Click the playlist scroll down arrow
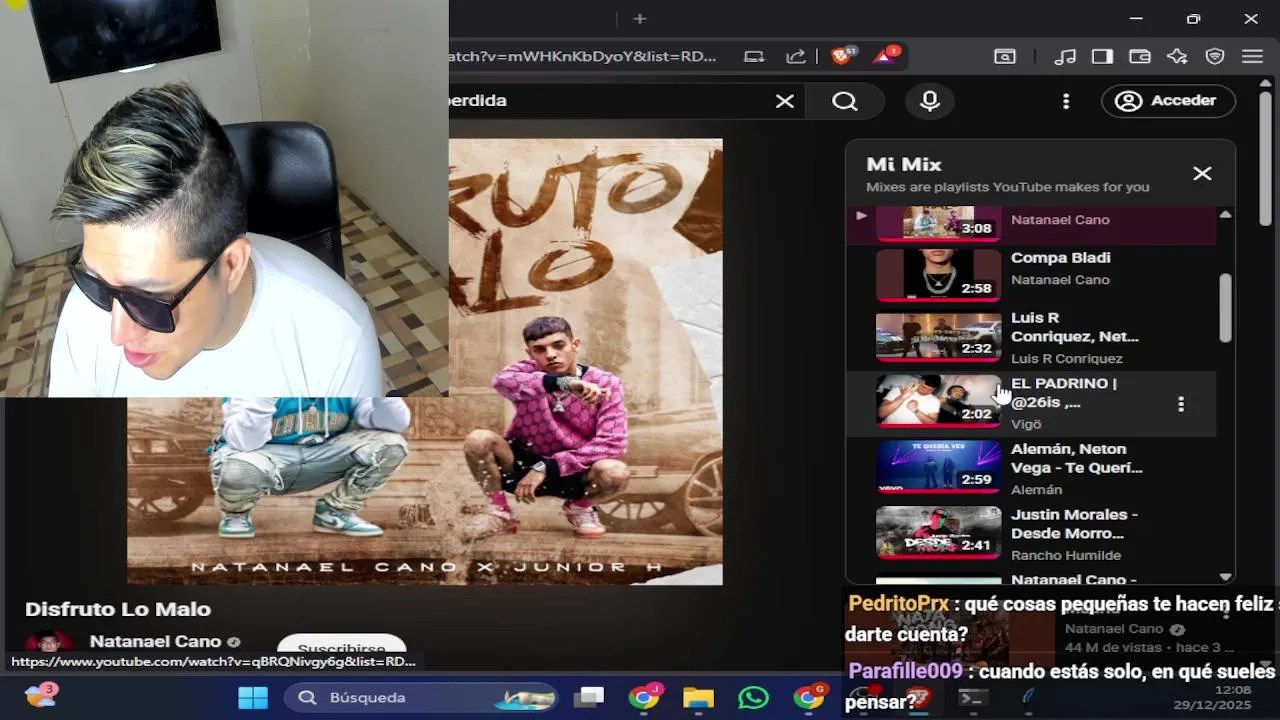The image size is (1280, 720). (x=1225, y=577)
